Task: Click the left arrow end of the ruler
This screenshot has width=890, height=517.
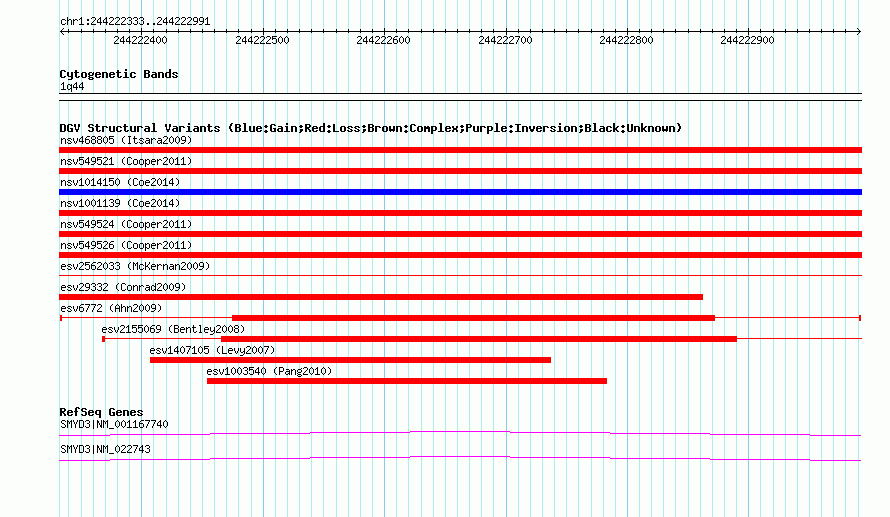Action: [62, 31]
